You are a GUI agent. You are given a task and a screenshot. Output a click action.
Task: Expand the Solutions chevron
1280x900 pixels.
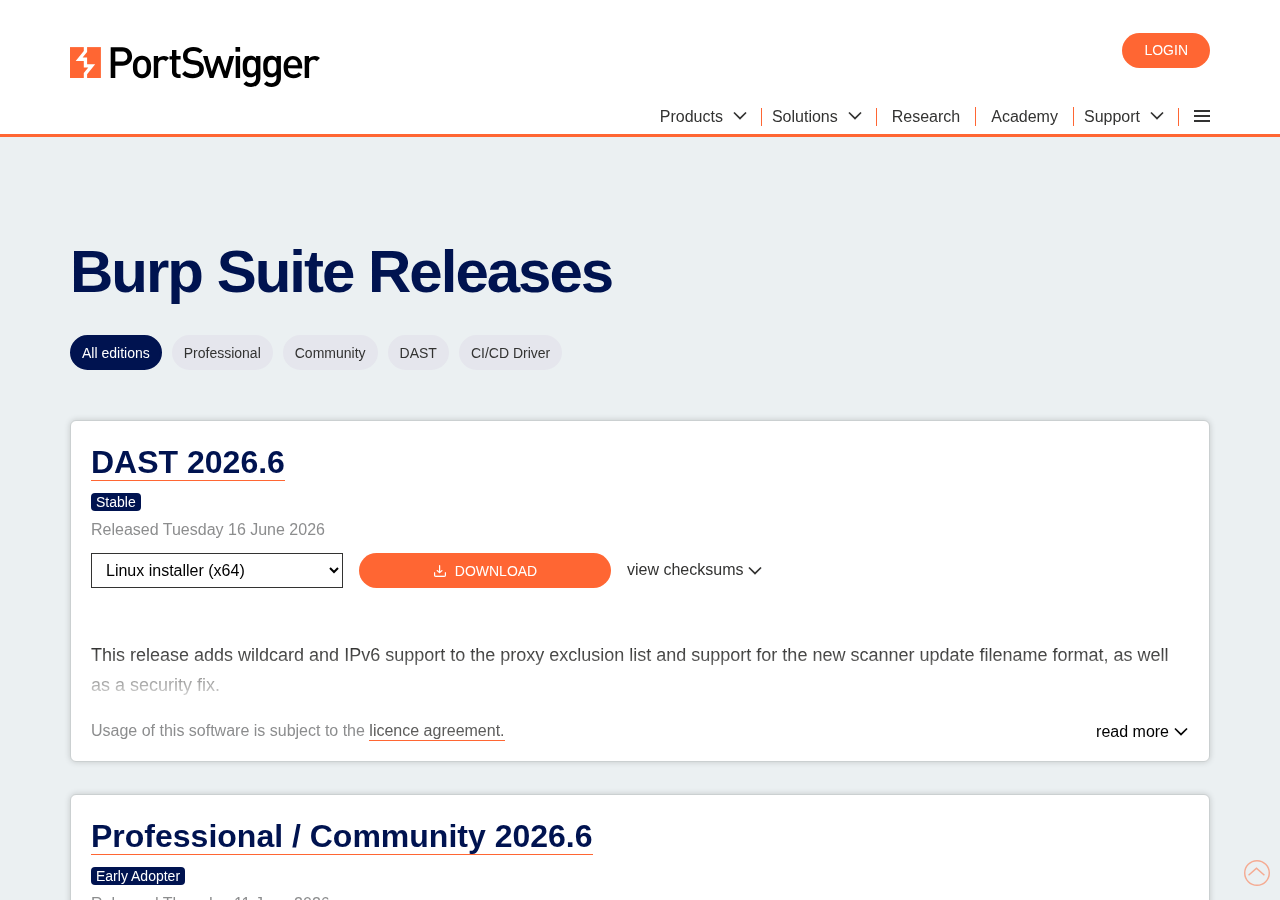click(x=855, y=116)
